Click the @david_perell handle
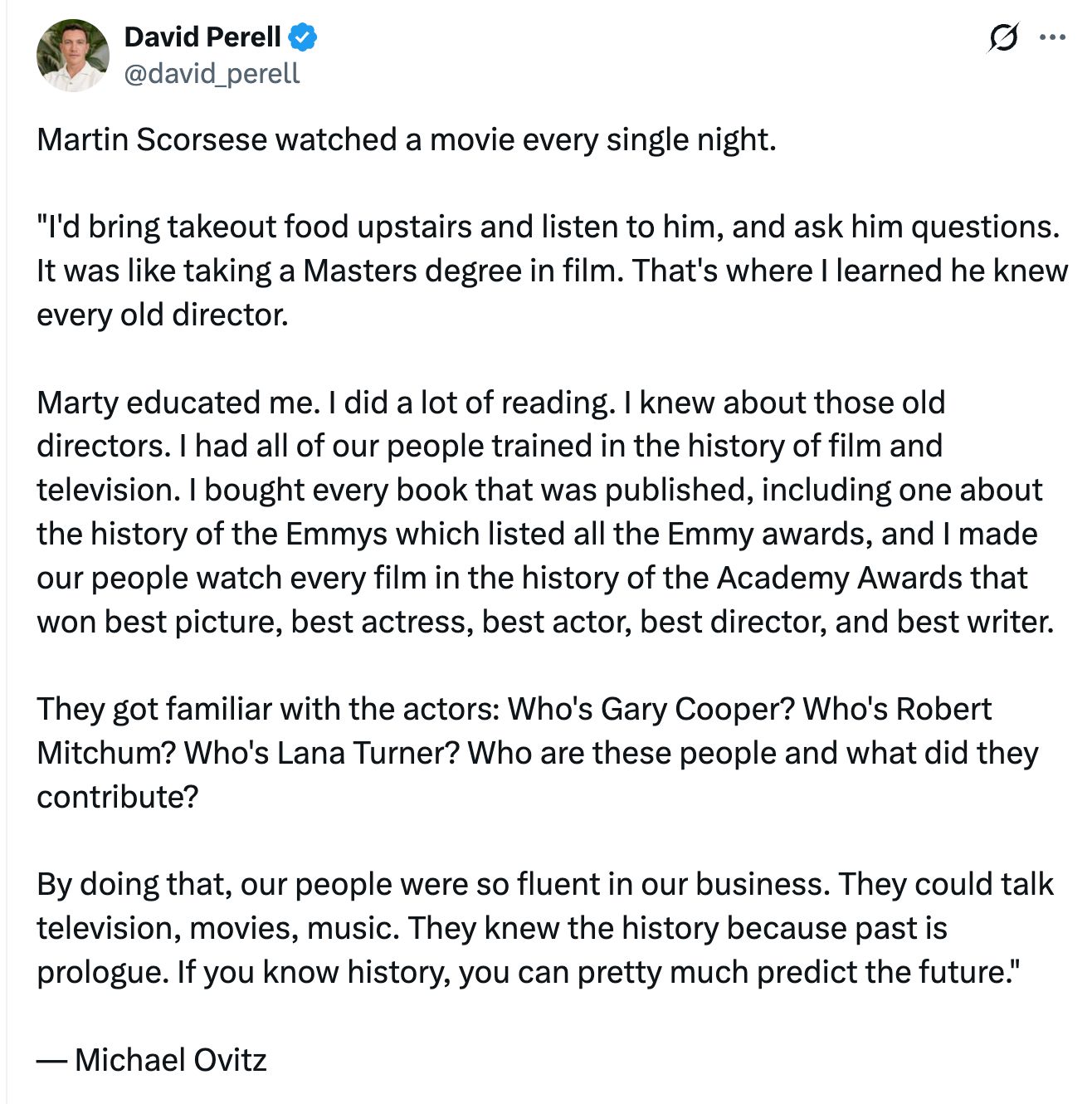 (212, 75)
